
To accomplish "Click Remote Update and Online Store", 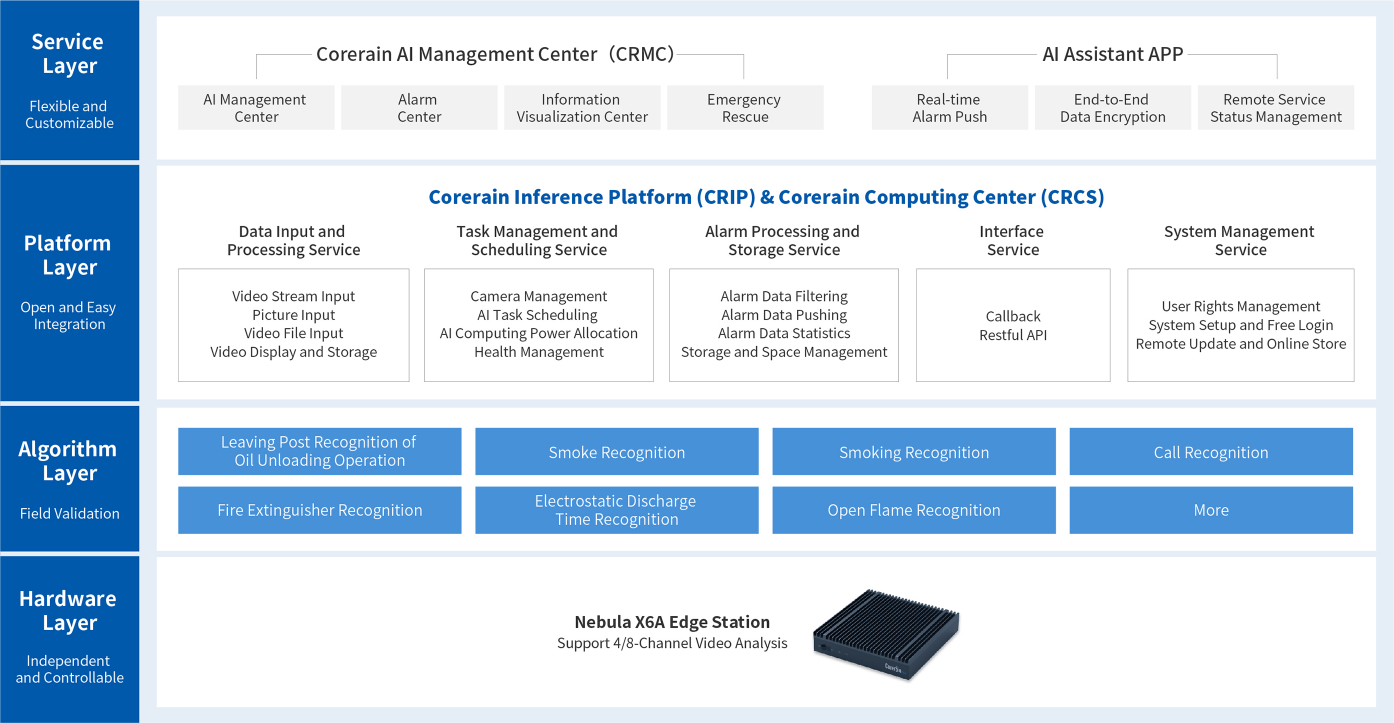I will pos(1240,343).
